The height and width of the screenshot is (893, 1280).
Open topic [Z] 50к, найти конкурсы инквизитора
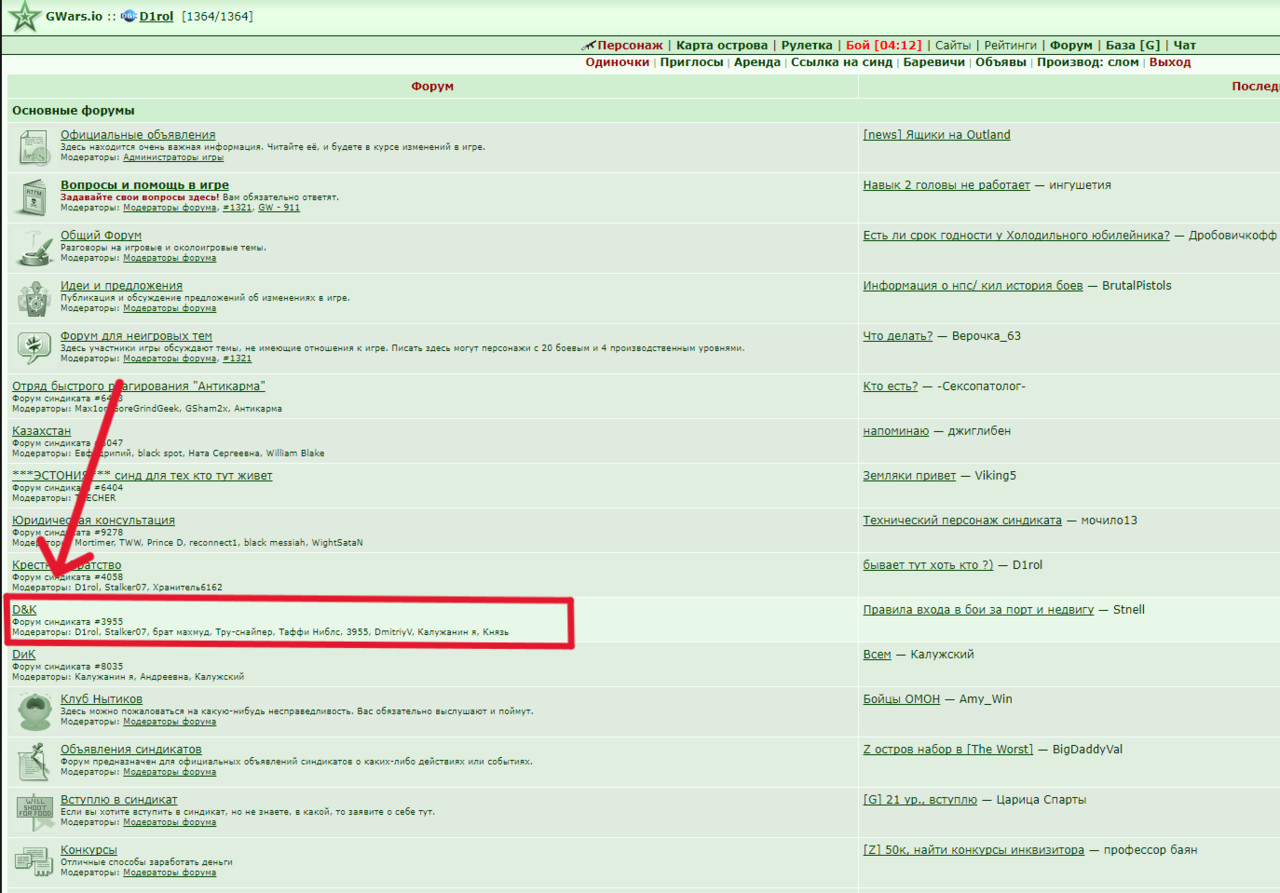click(x=973, y=850)
